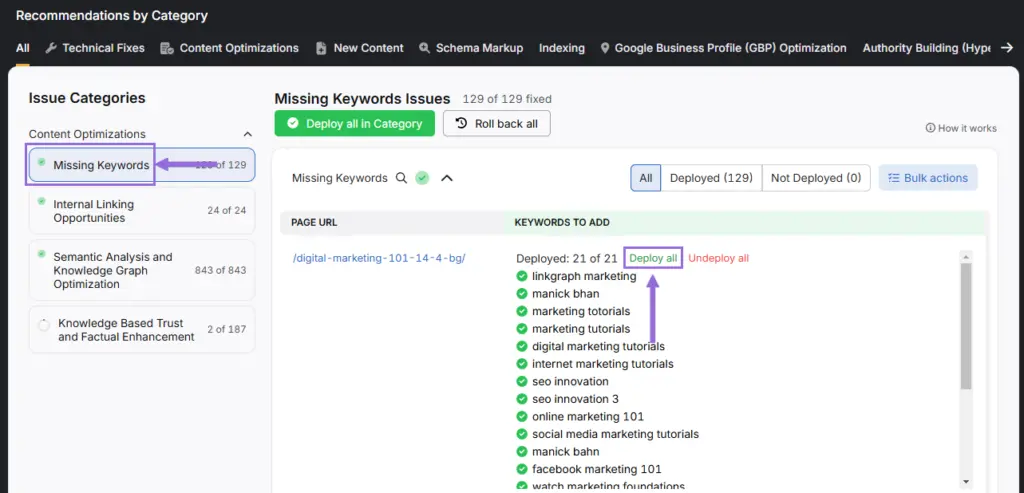
Task: Collapse the Missing Keywords panel chevron
Action: 447,178
